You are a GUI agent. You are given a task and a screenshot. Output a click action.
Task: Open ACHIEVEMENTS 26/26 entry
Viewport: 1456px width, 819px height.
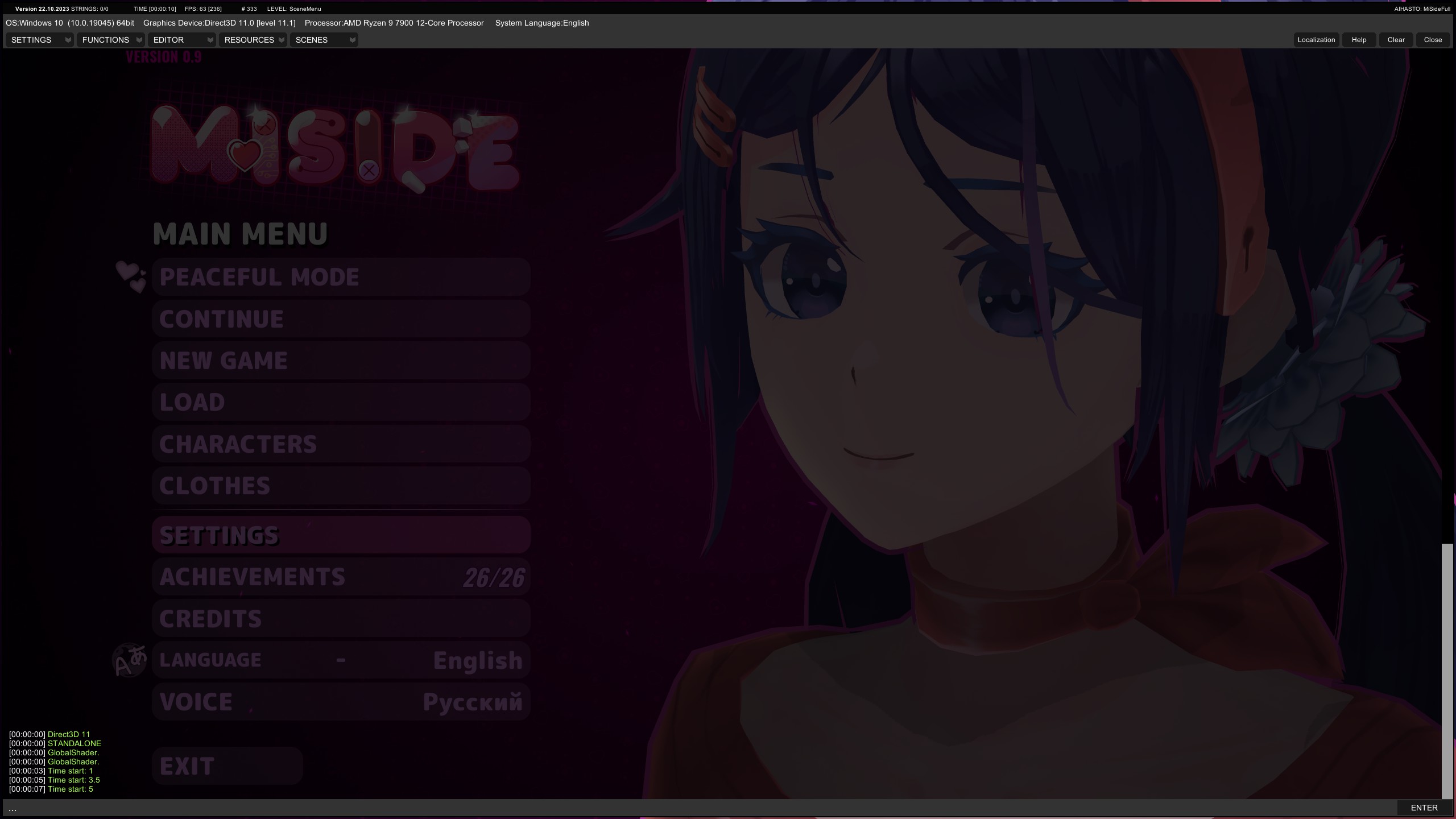(x=341, y=577)
